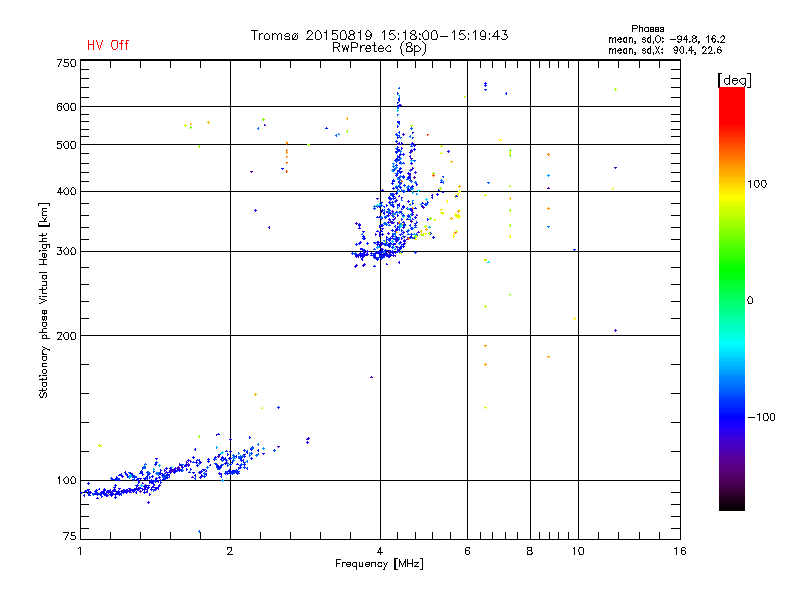Image resolution: width=800 pixels, height=600 pixels.
Task: Click the black bottom of the colorbar
Action: 732,503
